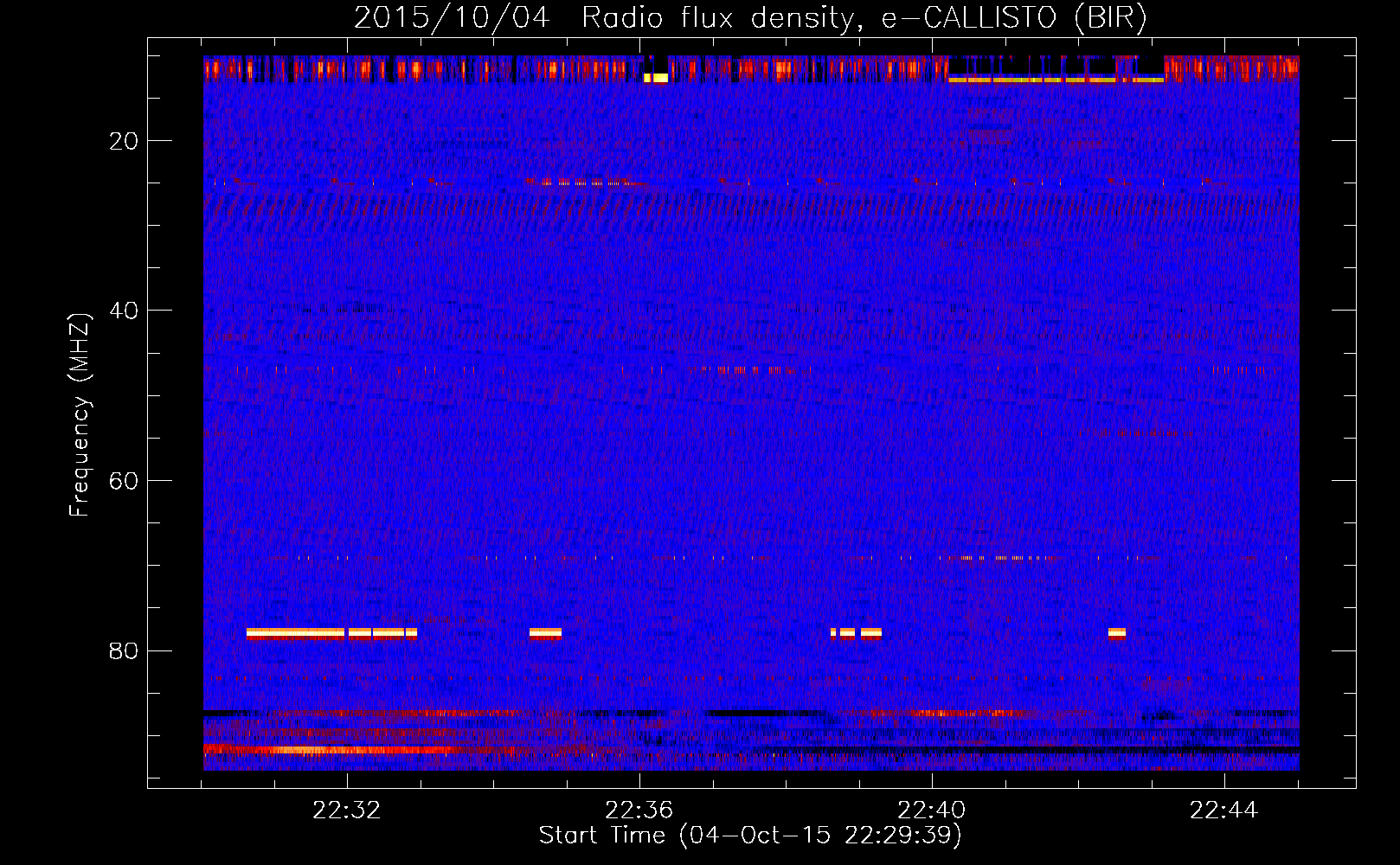Click the 22:44 time tick label
This screenshot has height=865, width=1400.
click(1224, 811)
